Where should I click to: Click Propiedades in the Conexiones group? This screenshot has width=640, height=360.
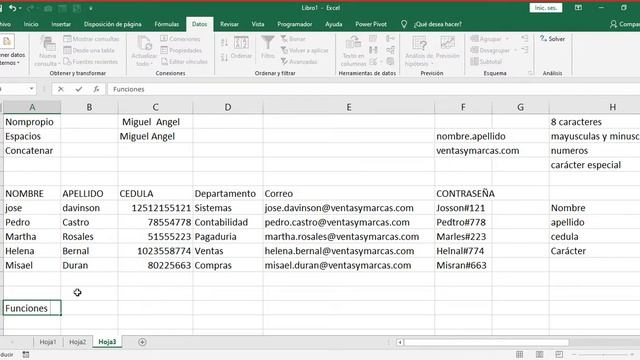click(x=181, y=50)
